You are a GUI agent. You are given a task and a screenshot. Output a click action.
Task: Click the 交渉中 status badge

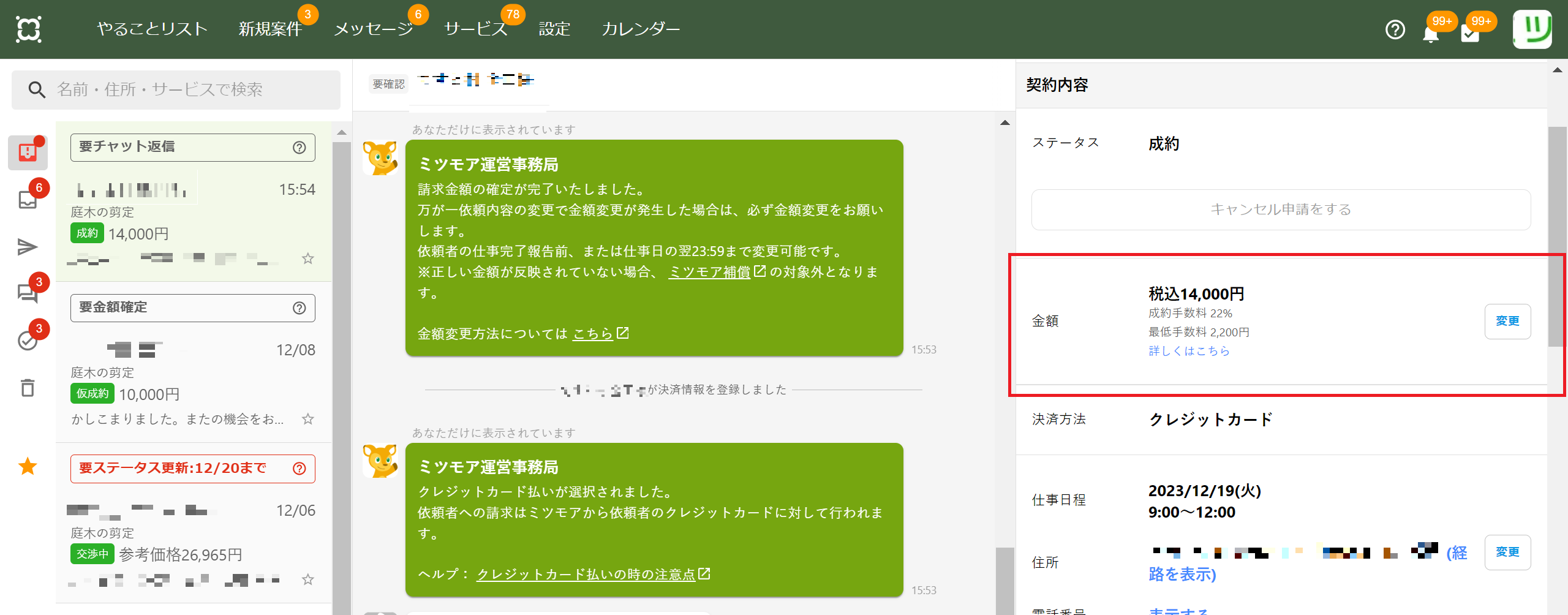coord(92,554)
